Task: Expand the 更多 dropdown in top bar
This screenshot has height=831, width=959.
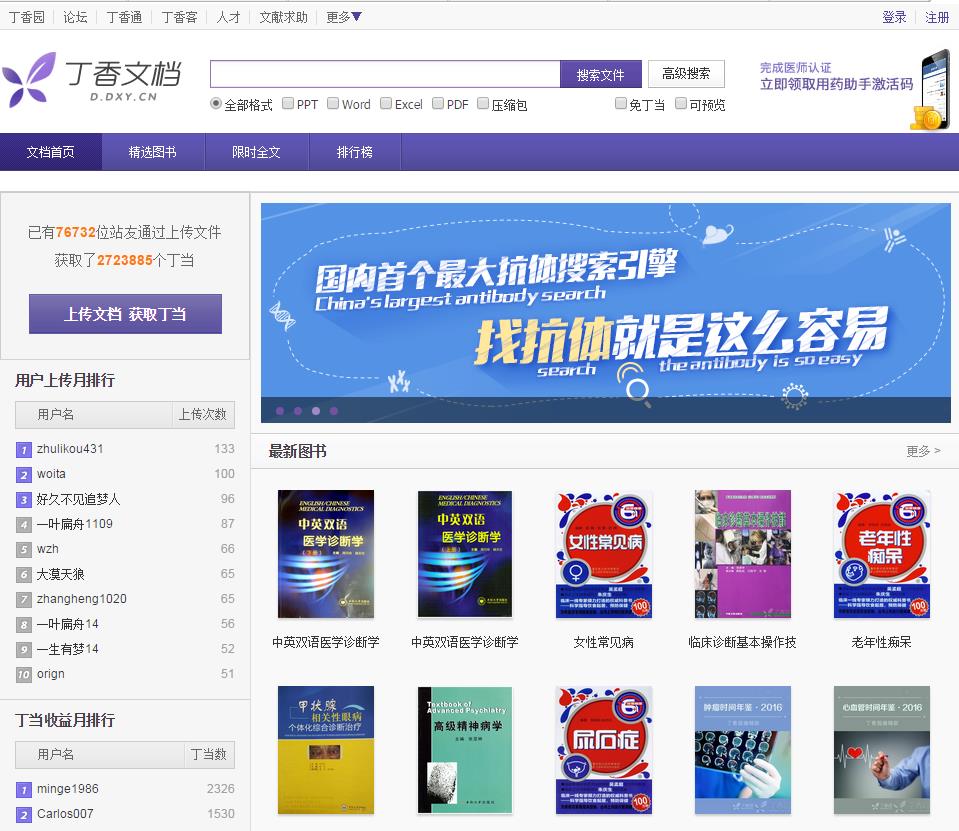Action: [344, 17]
